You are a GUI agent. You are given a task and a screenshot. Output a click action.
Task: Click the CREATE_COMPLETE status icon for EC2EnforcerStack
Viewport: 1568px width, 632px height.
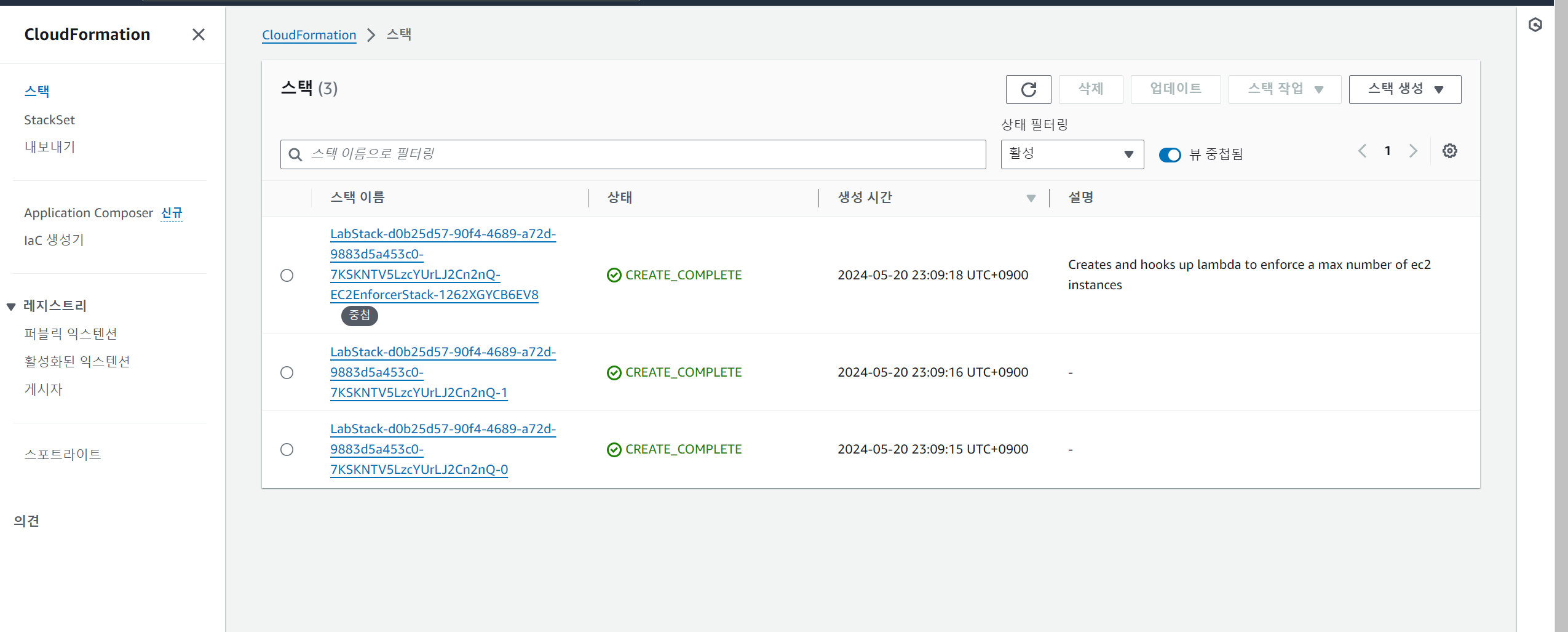click(x=614, y=275)
